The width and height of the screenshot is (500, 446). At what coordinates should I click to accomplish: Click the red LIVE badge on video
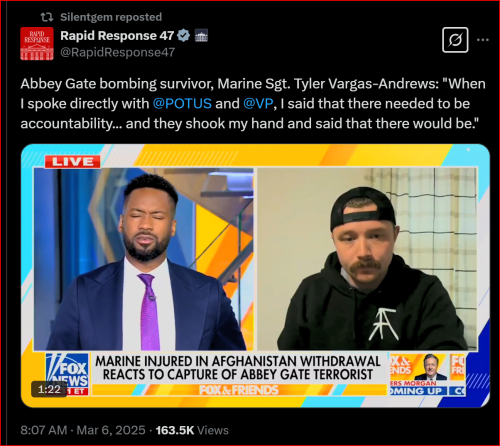(73, 162)
